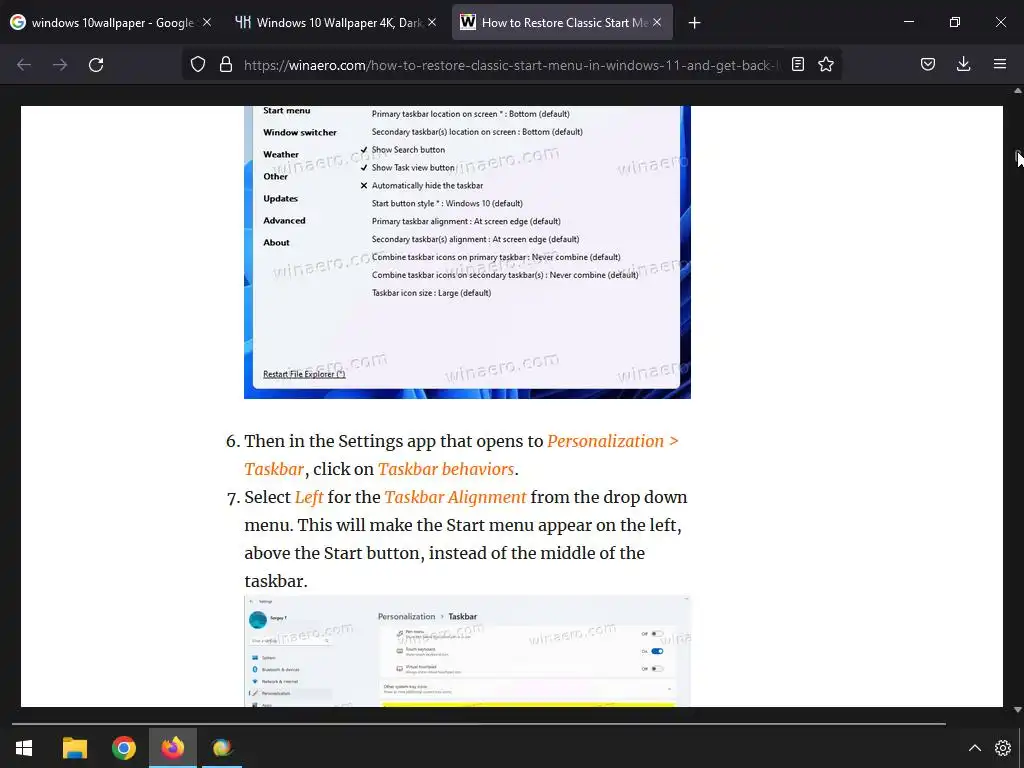Viewport: 1024px width, 768px height.
Task: Select How to Restore Classic Start tab
Action: [x=562, y=22]
